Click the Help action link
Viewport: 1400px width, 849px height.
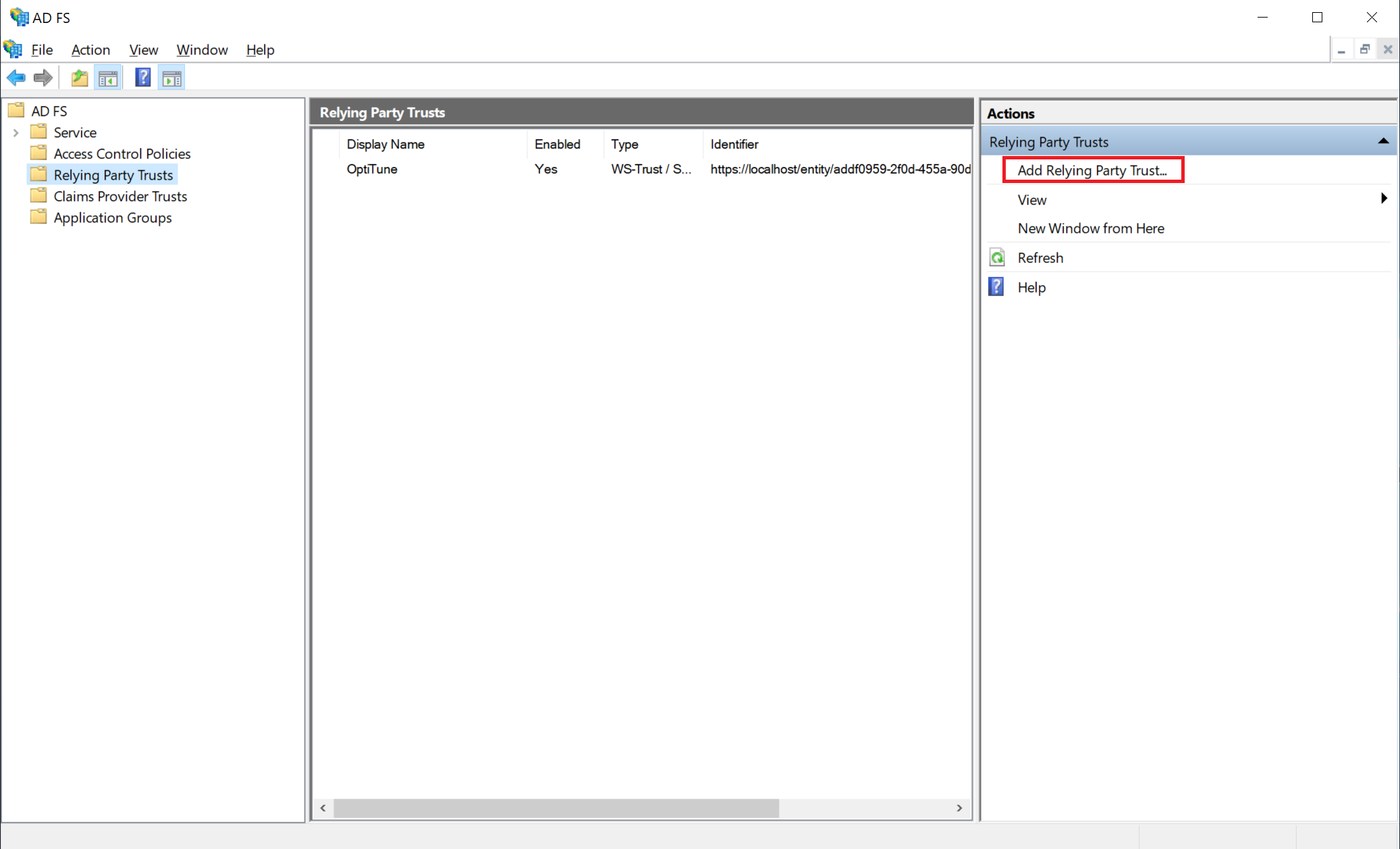point(1031,287)
